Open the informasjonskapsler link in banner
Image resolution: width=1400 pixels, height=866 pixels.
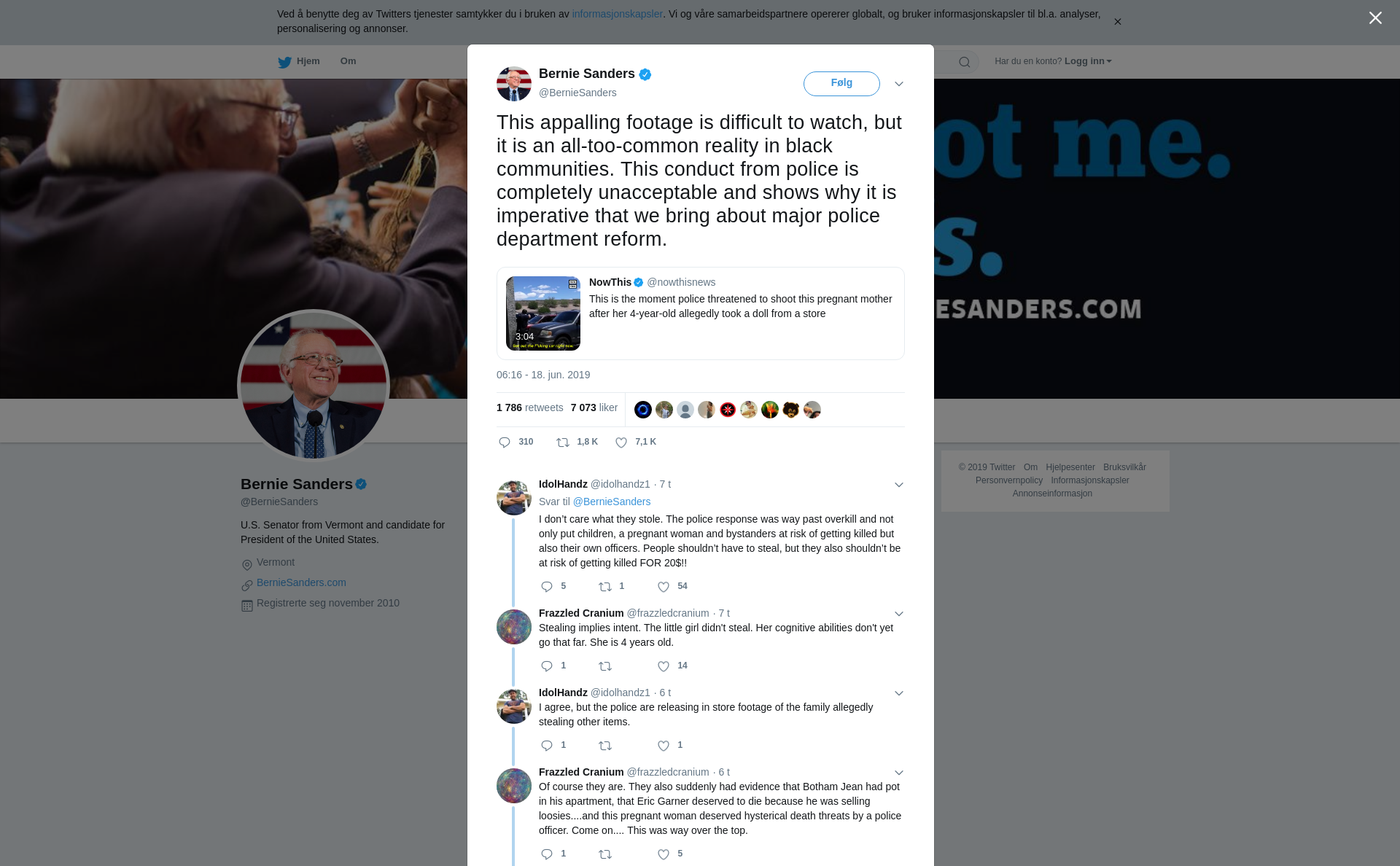pyautogui.click(x=617, y=14)
